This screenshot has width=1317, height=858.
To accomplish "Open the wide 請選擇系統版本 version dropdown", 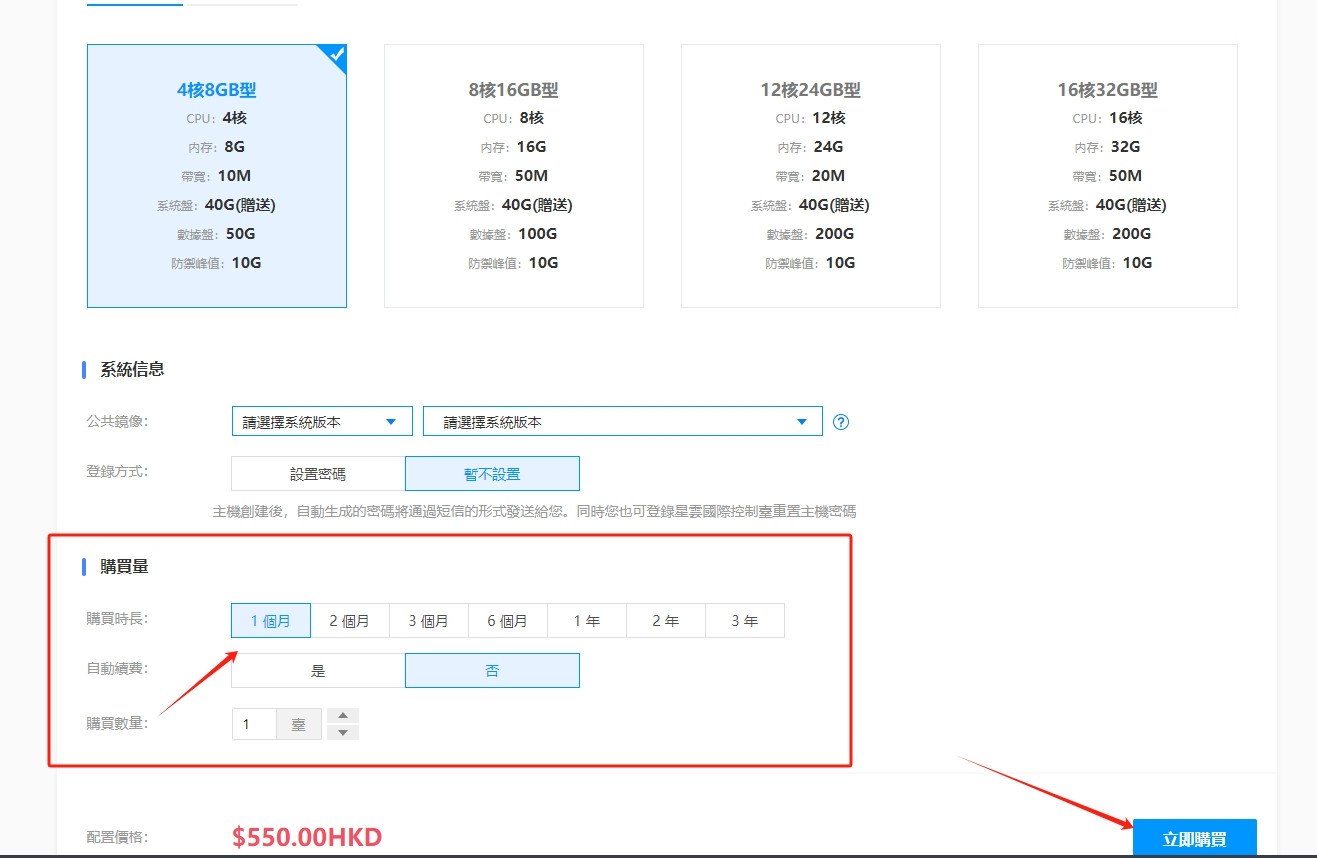I will tap(623, 421).
